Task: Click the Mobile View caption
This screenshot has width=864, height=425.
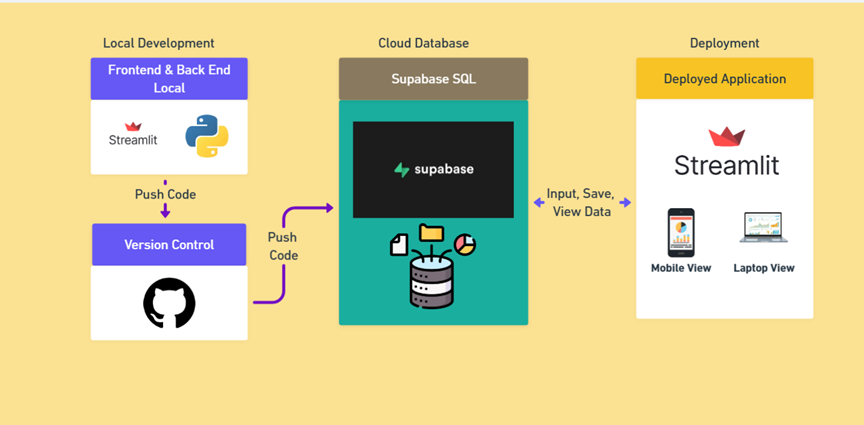Action: [681, 268]
